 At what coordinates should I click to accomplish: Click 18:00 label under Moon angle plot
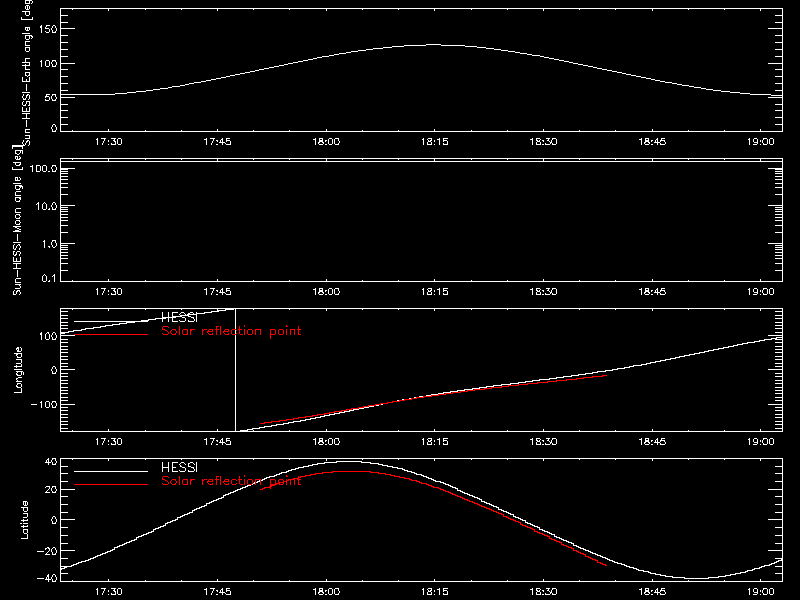(x=326, y=291)
